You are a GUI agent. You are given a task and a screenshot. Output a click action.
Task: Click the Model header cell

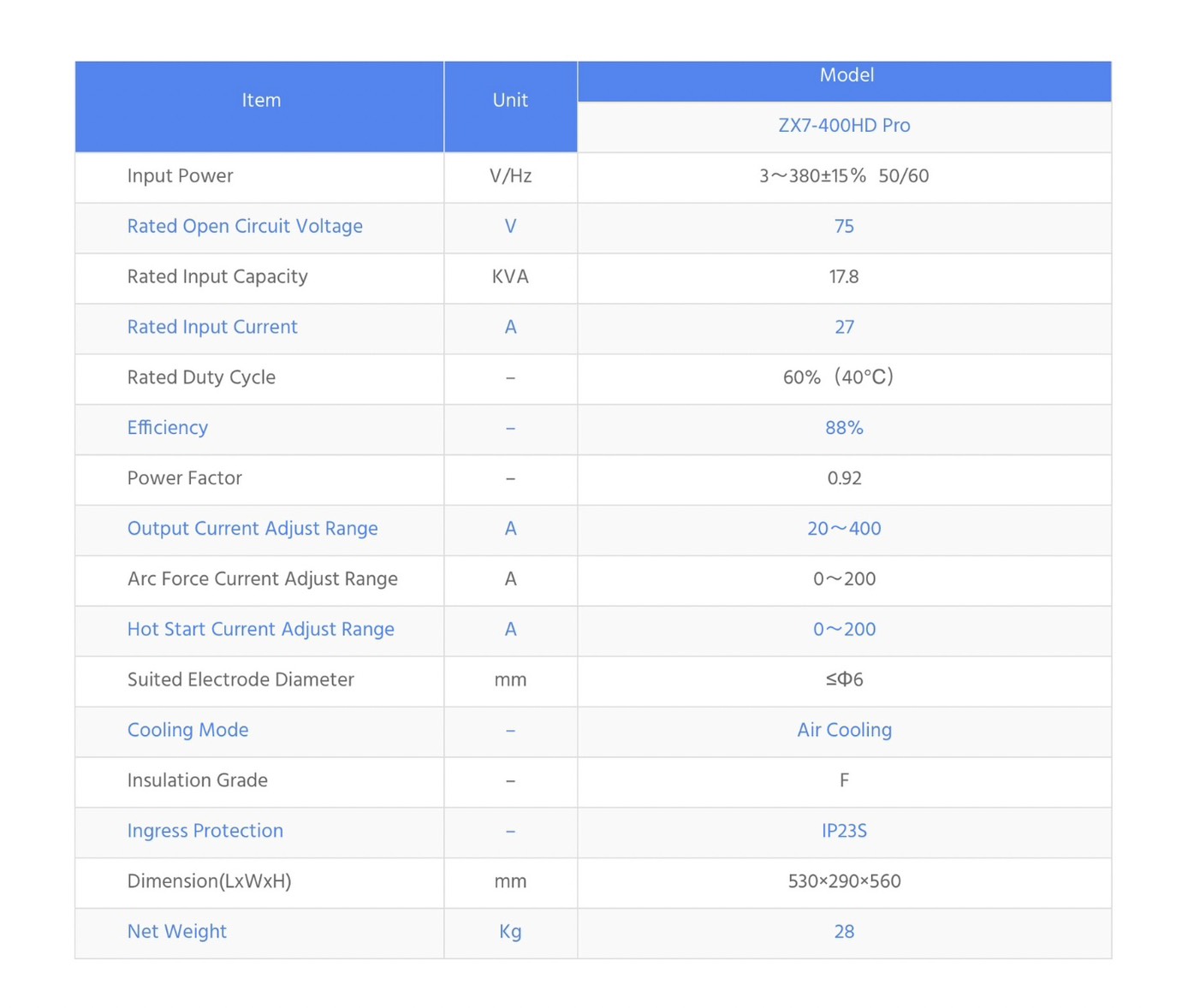846,75
